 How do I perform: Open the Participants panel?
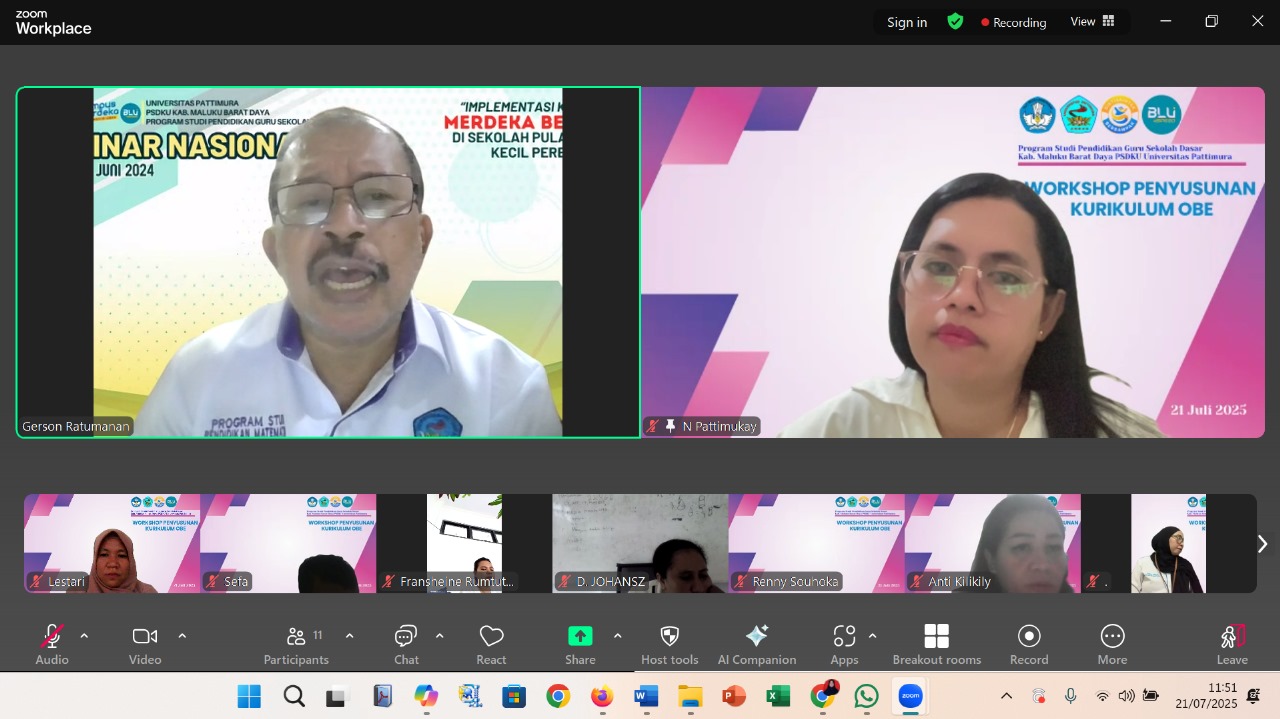coord(296,644)
